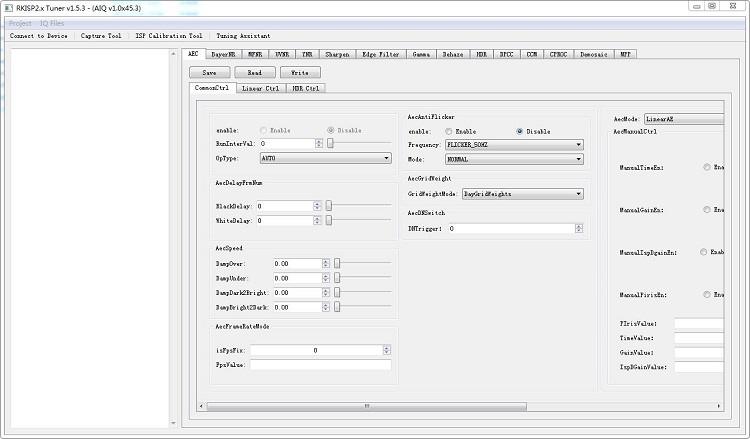
Task: Click the DampOver spinner arrows
Action: coord(326,263)
